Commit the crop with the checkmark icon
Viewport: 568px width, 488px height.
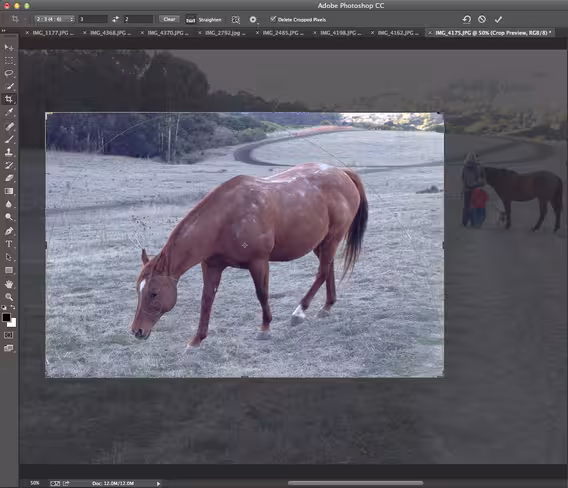(498, 19)
